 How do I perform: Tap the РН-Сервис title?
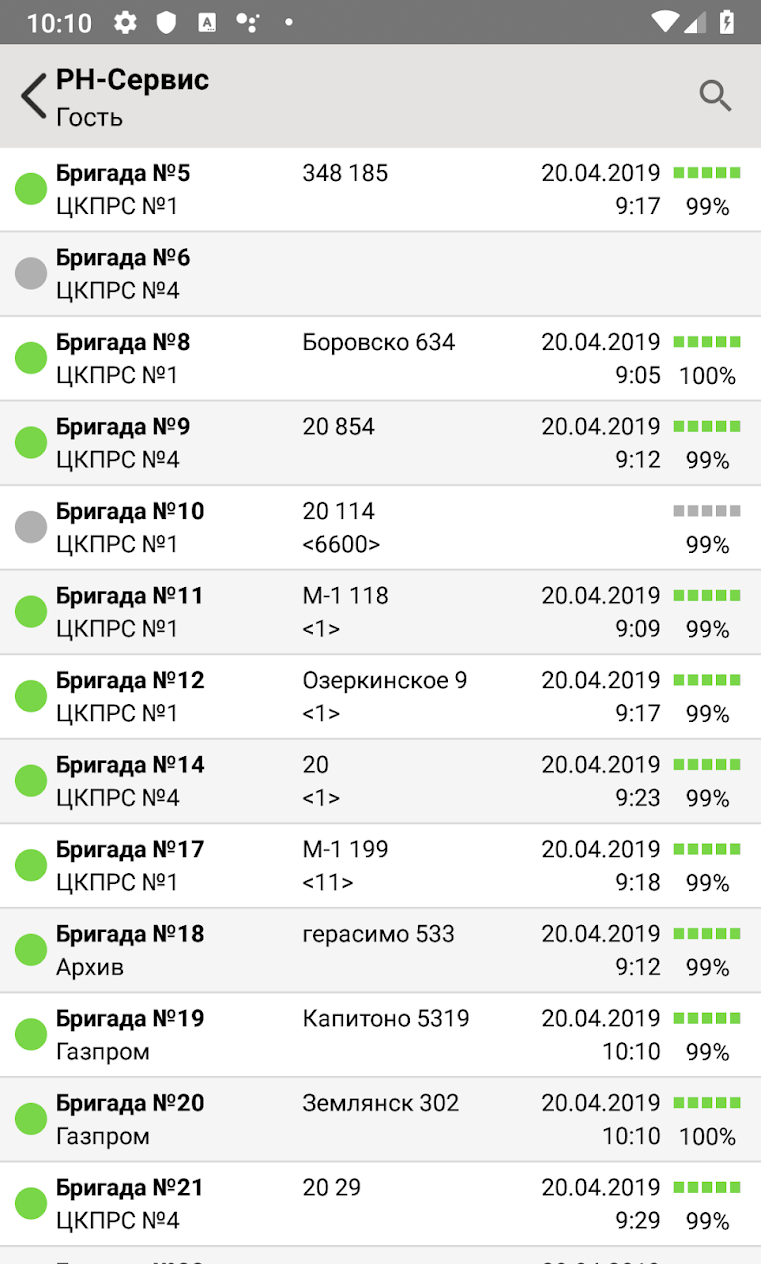point(133,80)
